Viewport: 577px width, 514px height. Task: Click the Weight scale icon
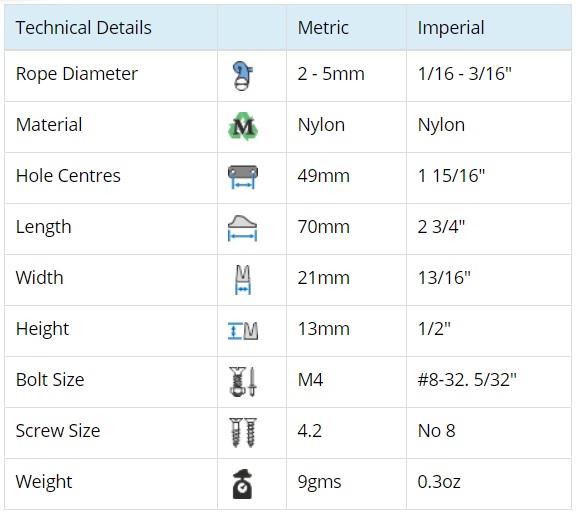click(x=243, y=484)
